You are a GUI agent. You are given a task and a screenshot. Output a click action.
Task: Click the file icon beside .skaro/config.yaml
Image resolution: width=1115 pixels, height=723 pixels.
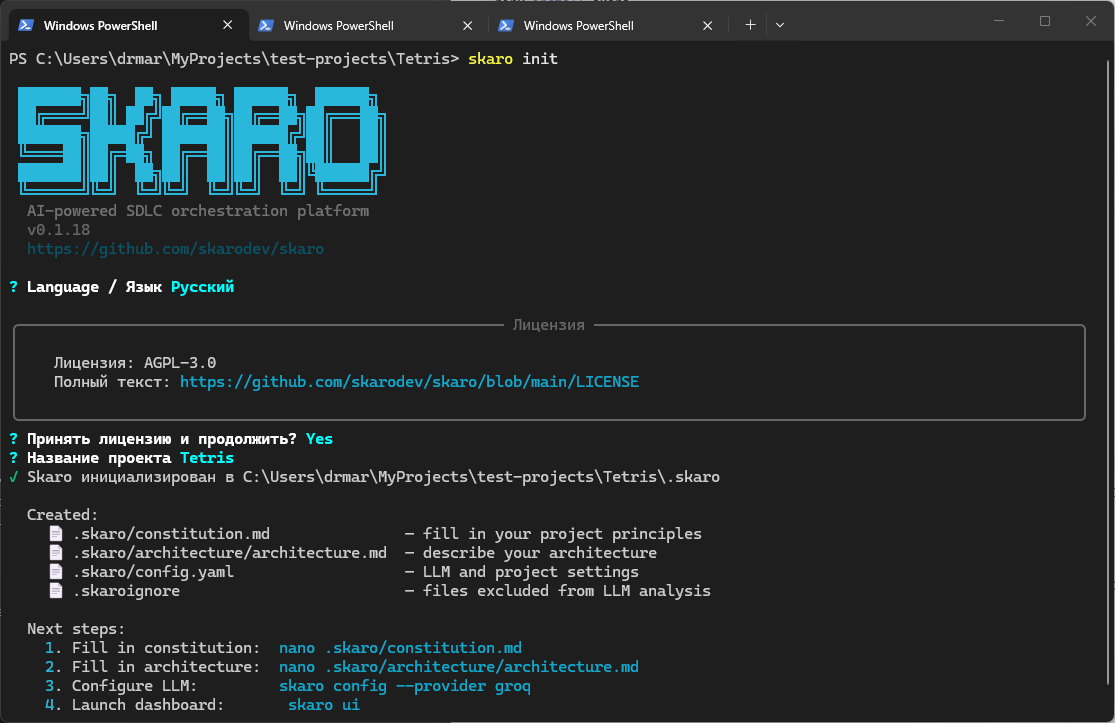click(x=56, y=572)
